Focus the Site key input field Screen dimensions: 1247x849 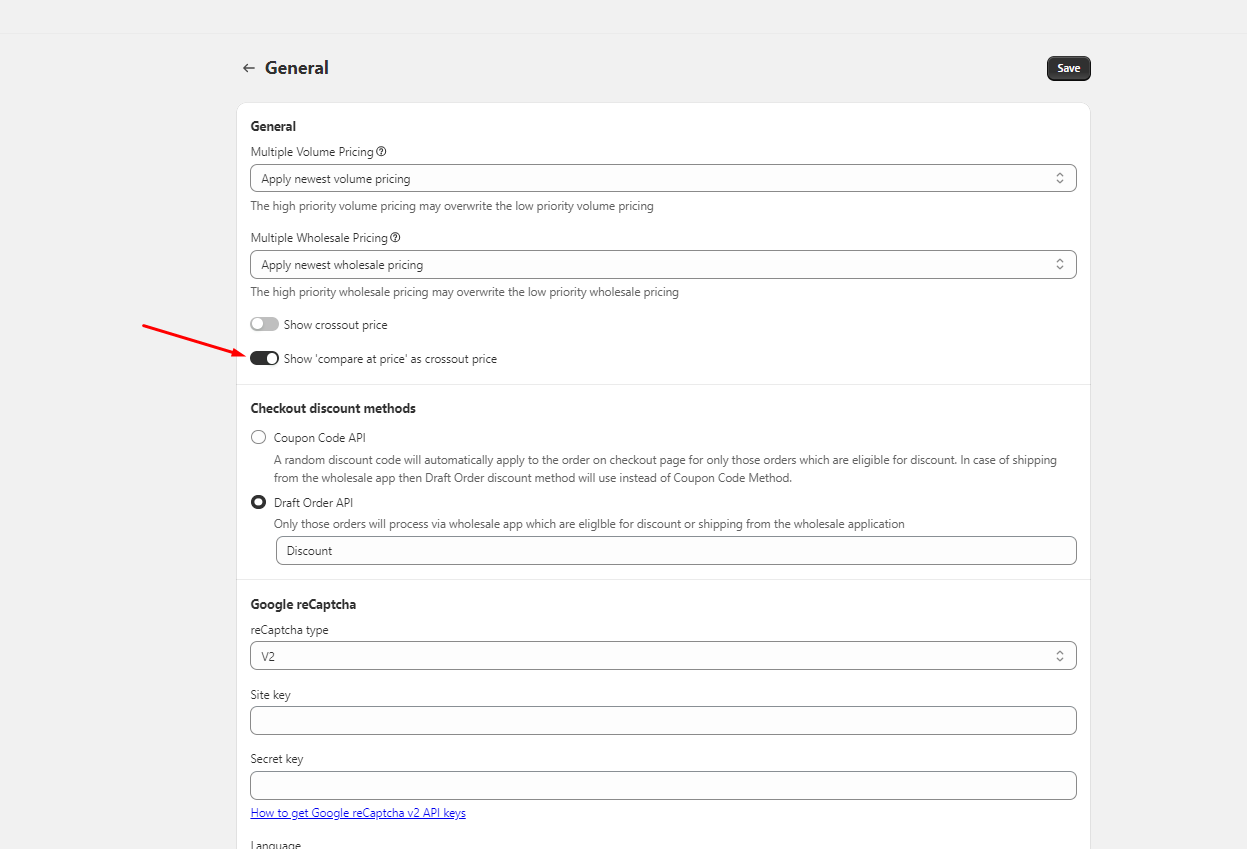coord(663,721)
